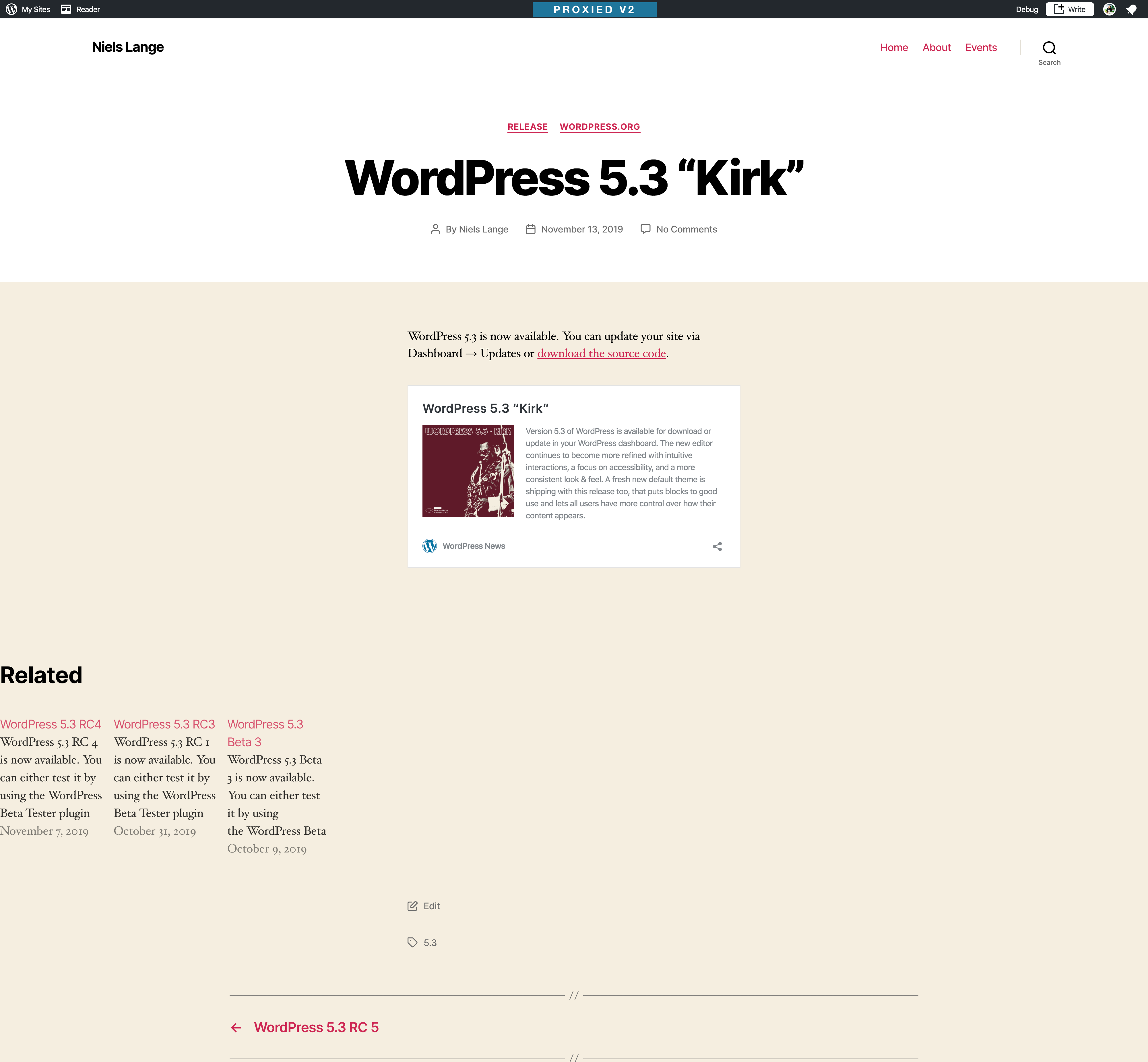Screen dimensions: 1148x1062
Task: Open the Debug menu in the admin bar
Action: 1027,9
